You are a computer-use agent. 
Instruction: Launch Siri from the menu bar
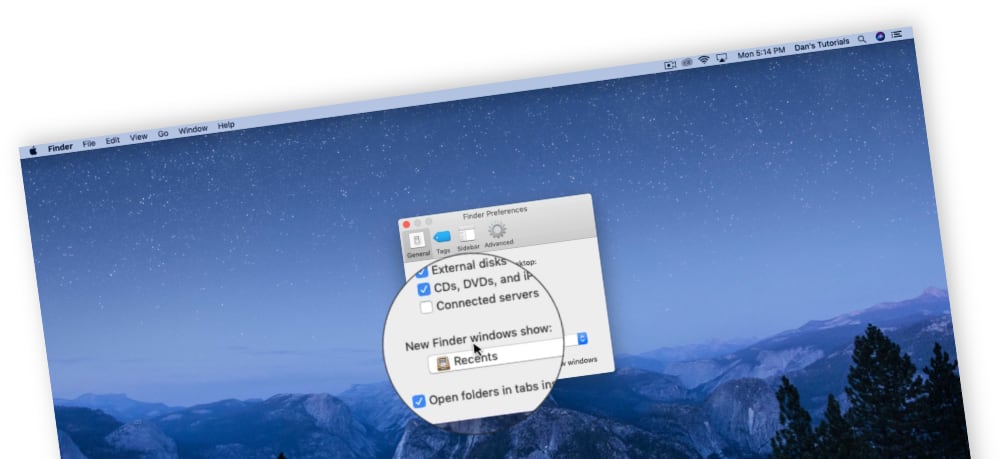tap(880, 36)
